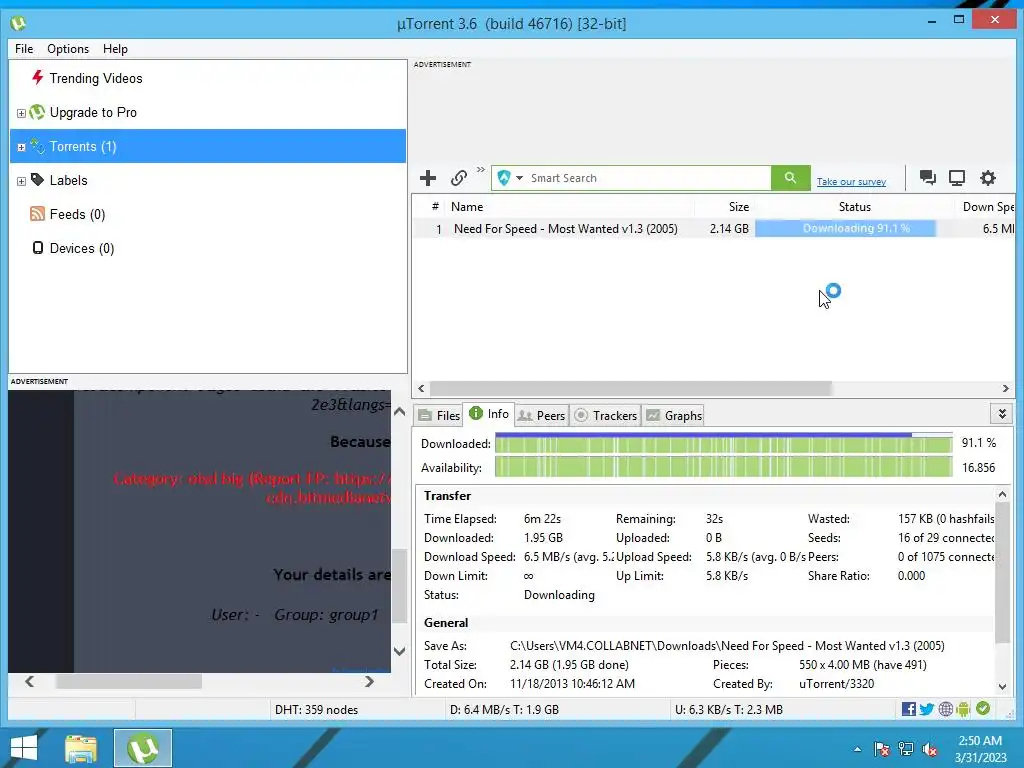Switch to the Trackers tab
The height and width of the screenshot is (768, 1024).
click(605, 415)
